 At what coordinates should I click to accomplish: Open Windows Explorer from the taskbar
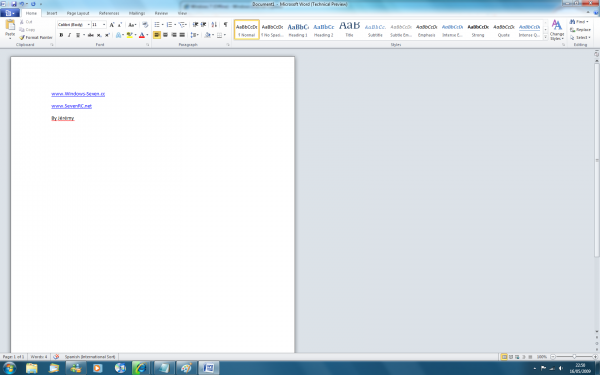(x=32, y=368)
